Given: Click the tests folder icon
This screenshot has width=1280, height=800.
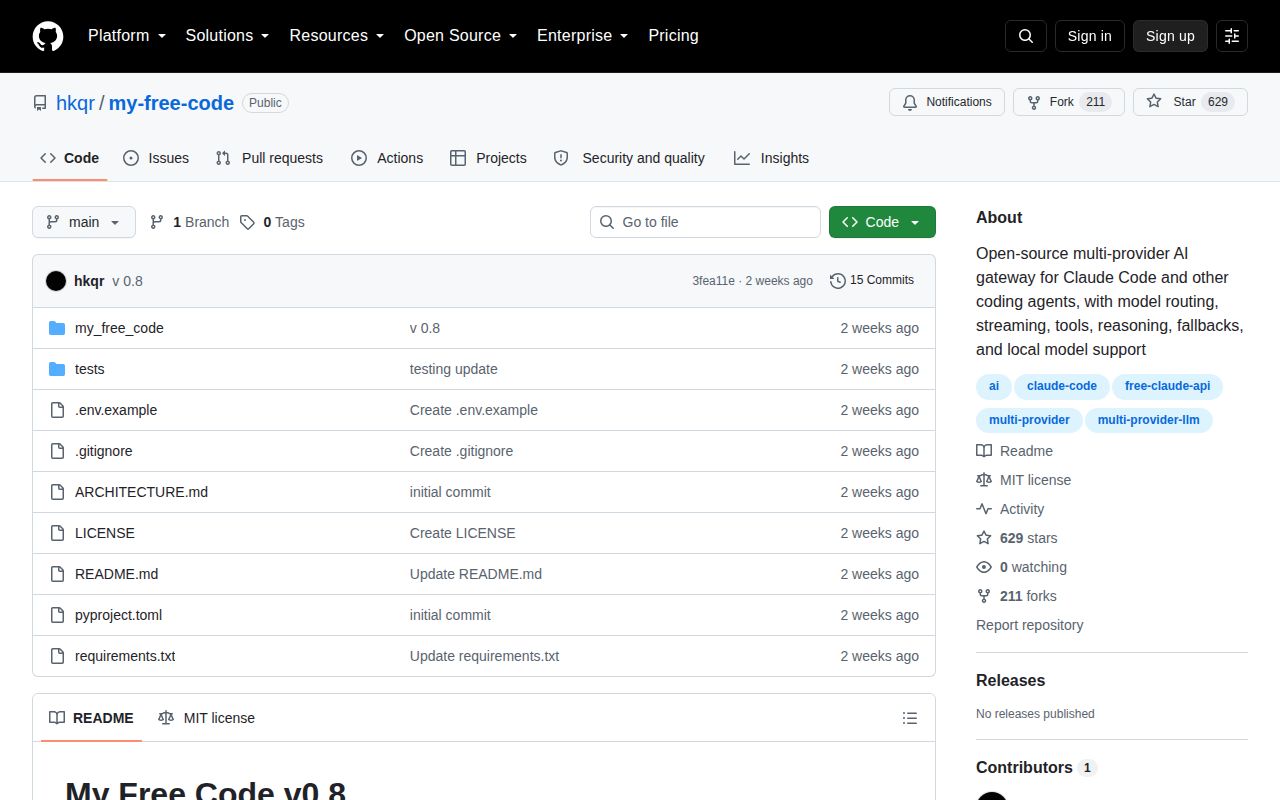Looking at the screenshot, I should [57, 369].
